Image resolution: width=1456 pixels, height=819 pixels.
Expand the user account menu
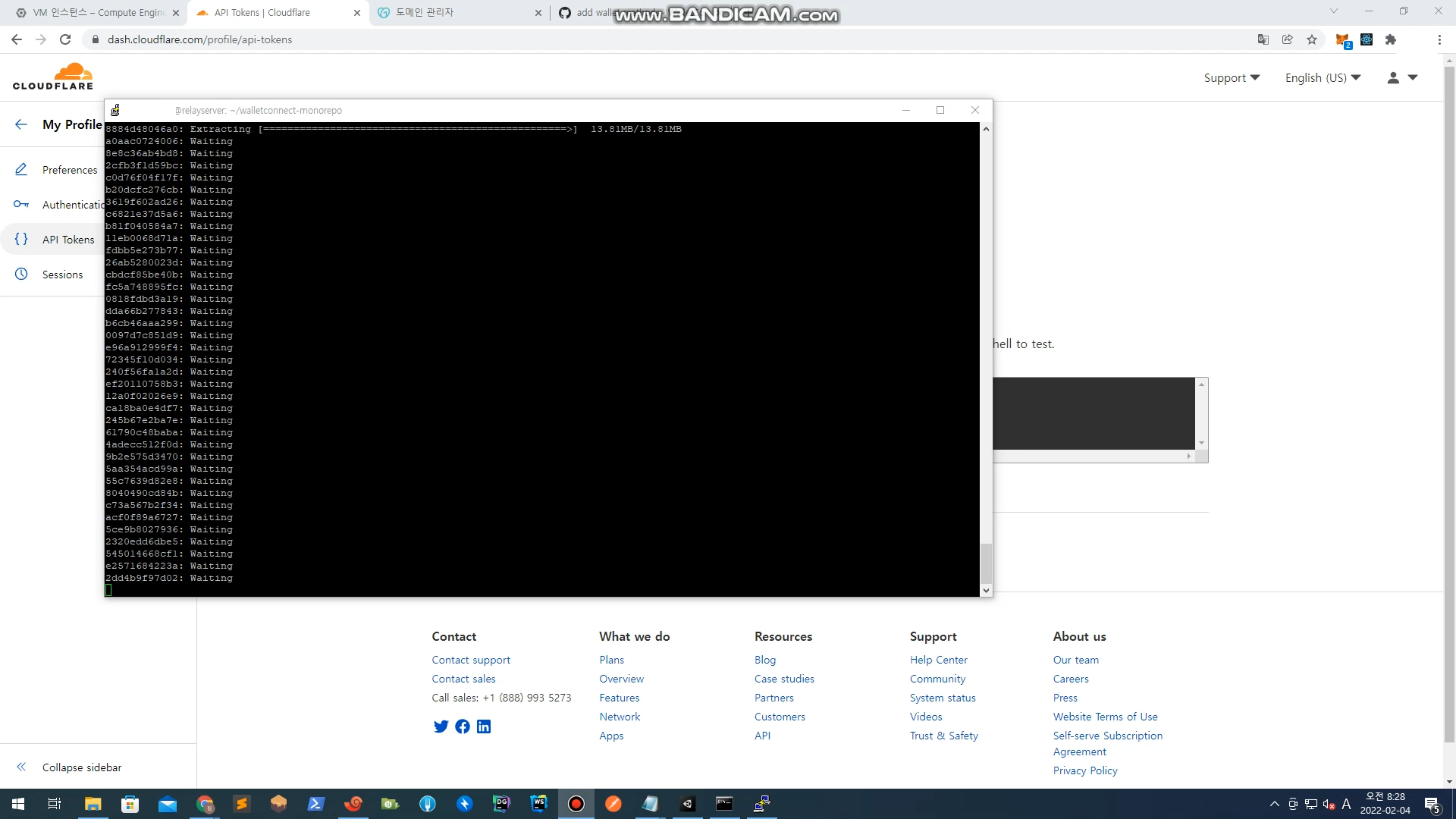tap(1402, 77)
